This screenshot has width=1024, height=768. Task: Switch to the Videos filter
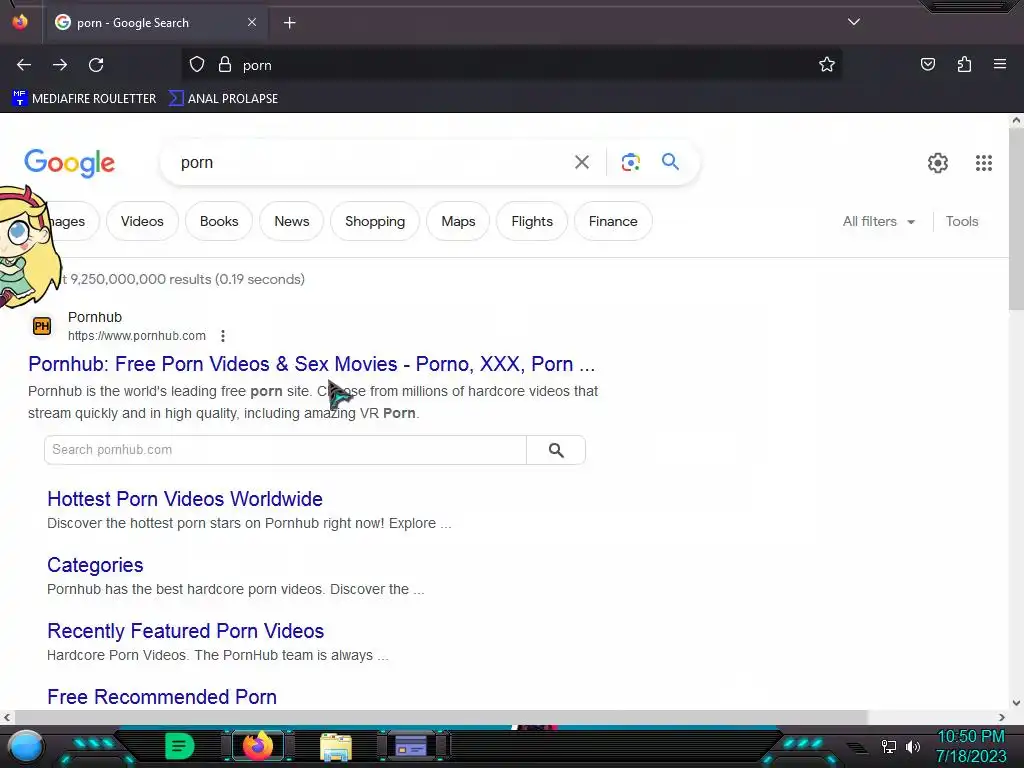(142, 221)
